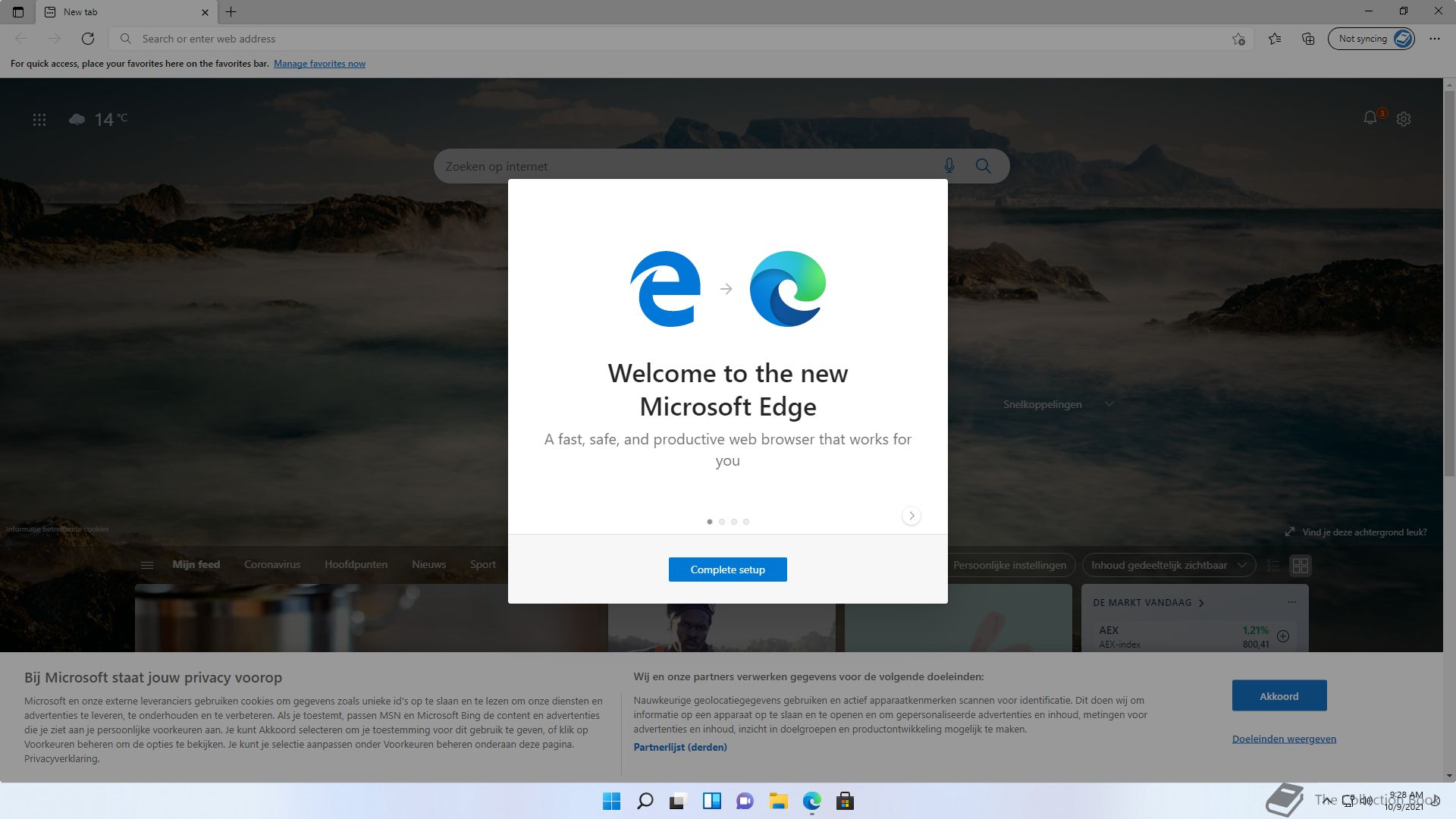This screenshot has width=1456, height=819.
Task: Open Inhoud gedeeltelijk zichtbaar dropdown
Action: (1169, 566)
